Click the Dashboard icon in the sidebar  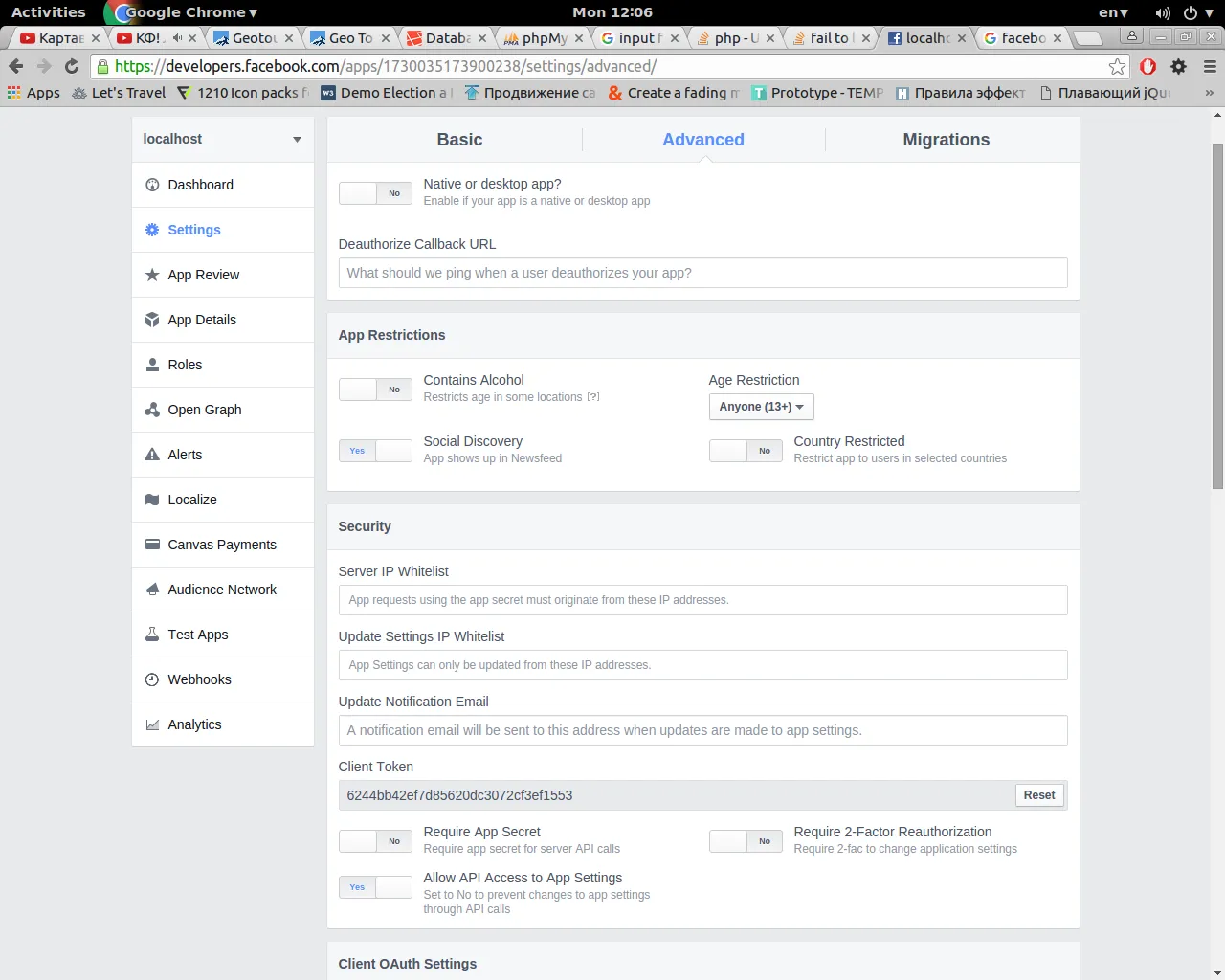152,185
